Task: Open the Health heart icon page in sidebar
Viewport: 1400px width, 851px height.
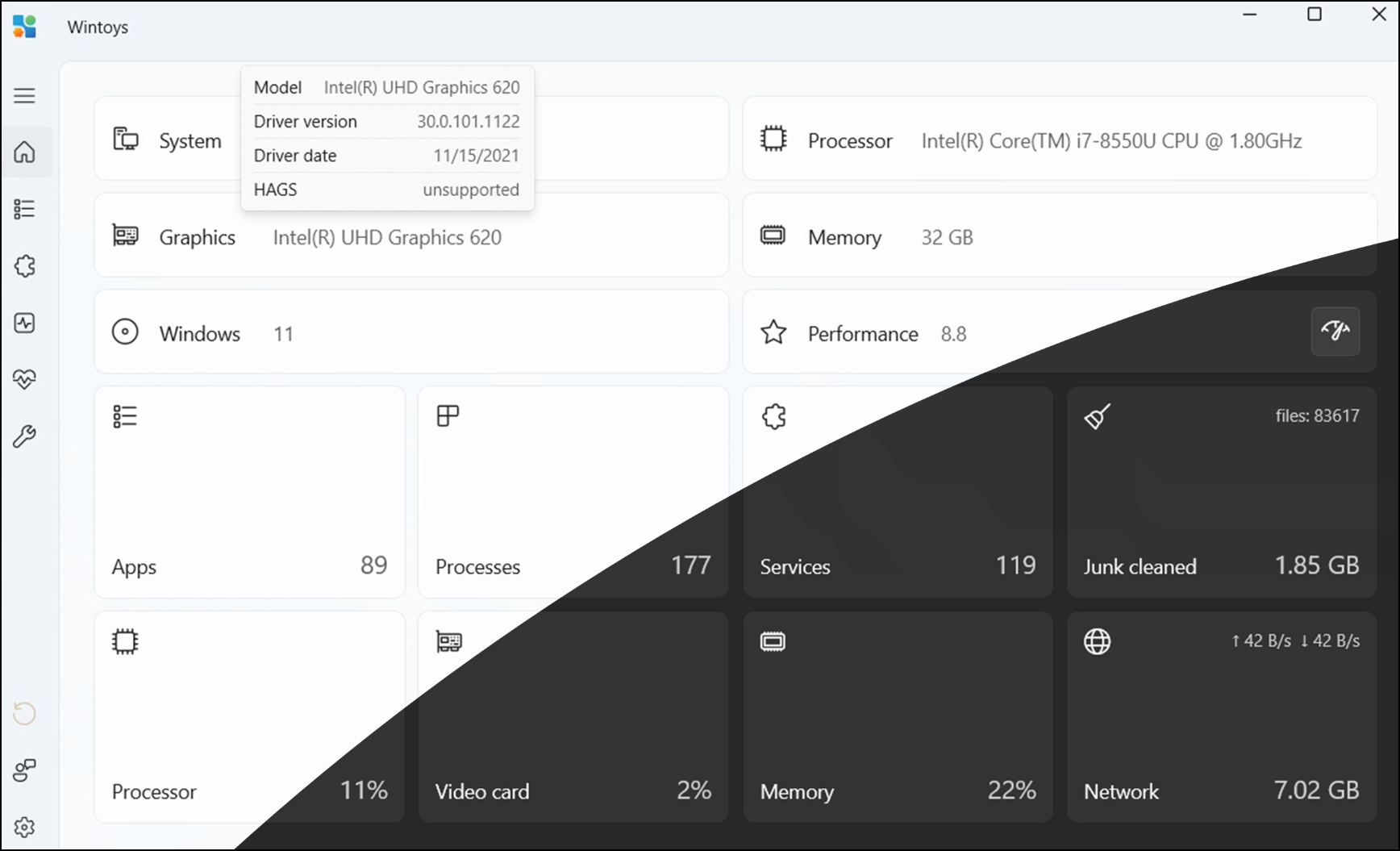Action: point(24,379)
